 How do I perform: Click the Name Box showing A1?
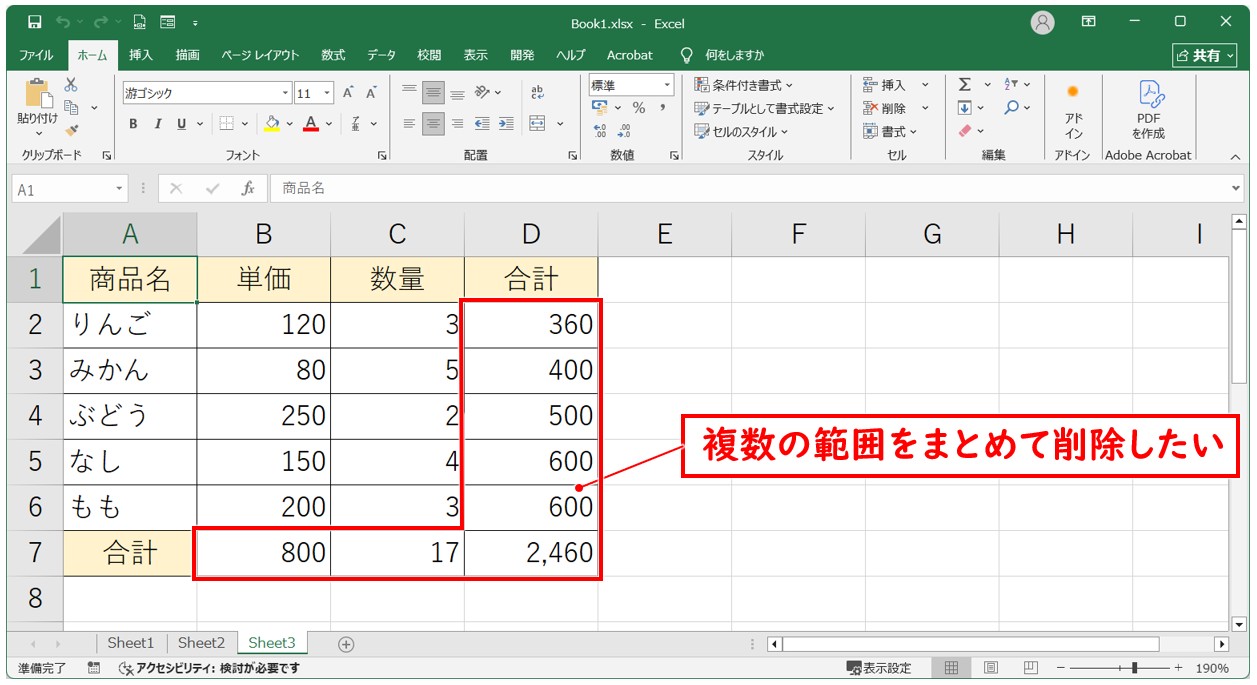point(62,189)
